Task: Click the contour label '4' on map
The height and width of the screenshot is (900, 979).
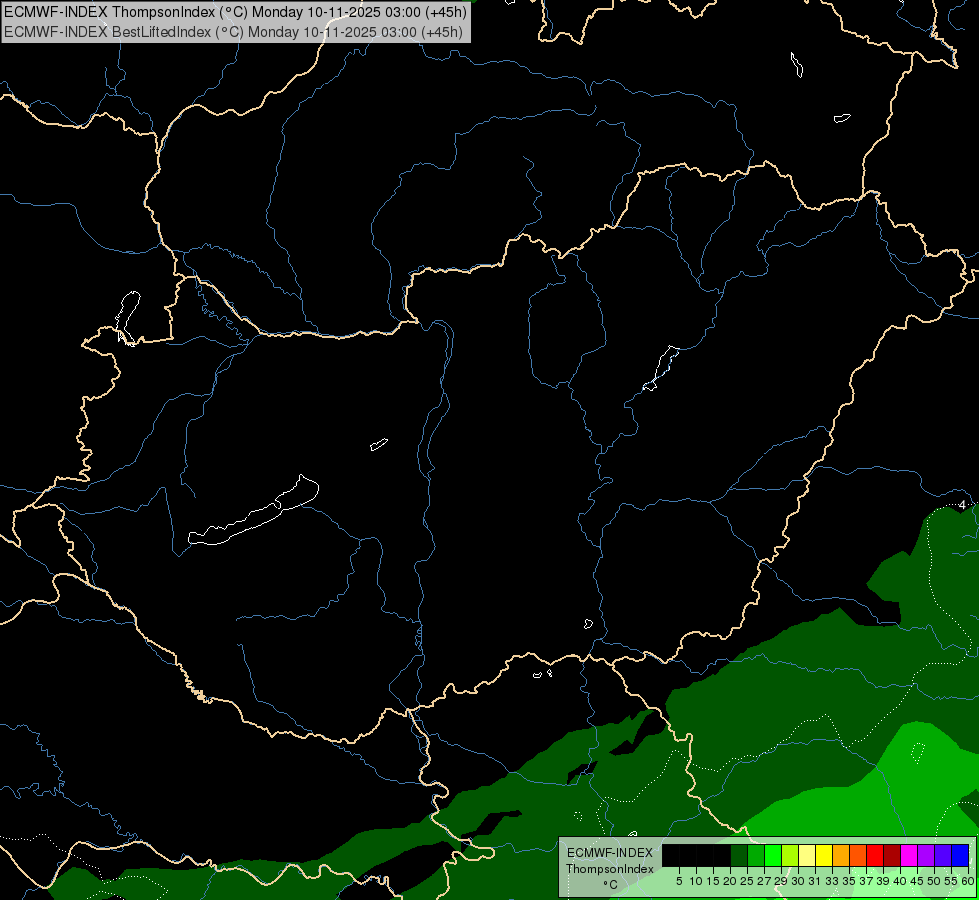Action: [x=962, y=504]
